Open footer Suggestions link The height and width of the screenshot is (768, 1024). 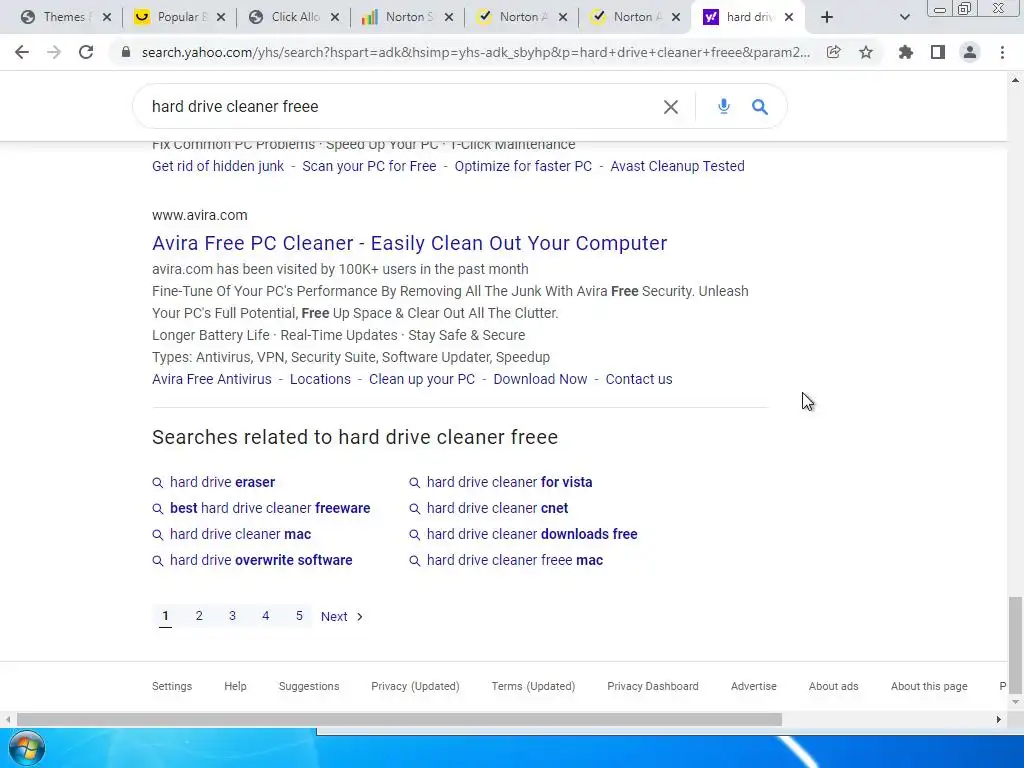[x=309, y=686]
